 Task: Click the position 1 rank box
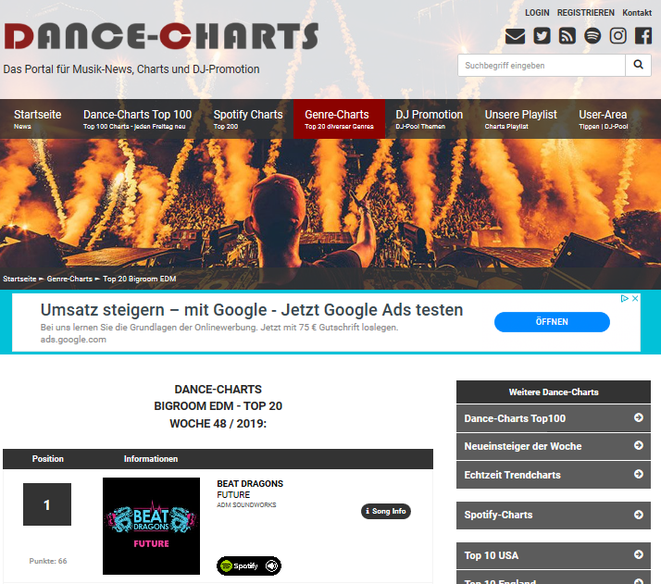click(x=47, y=504)
